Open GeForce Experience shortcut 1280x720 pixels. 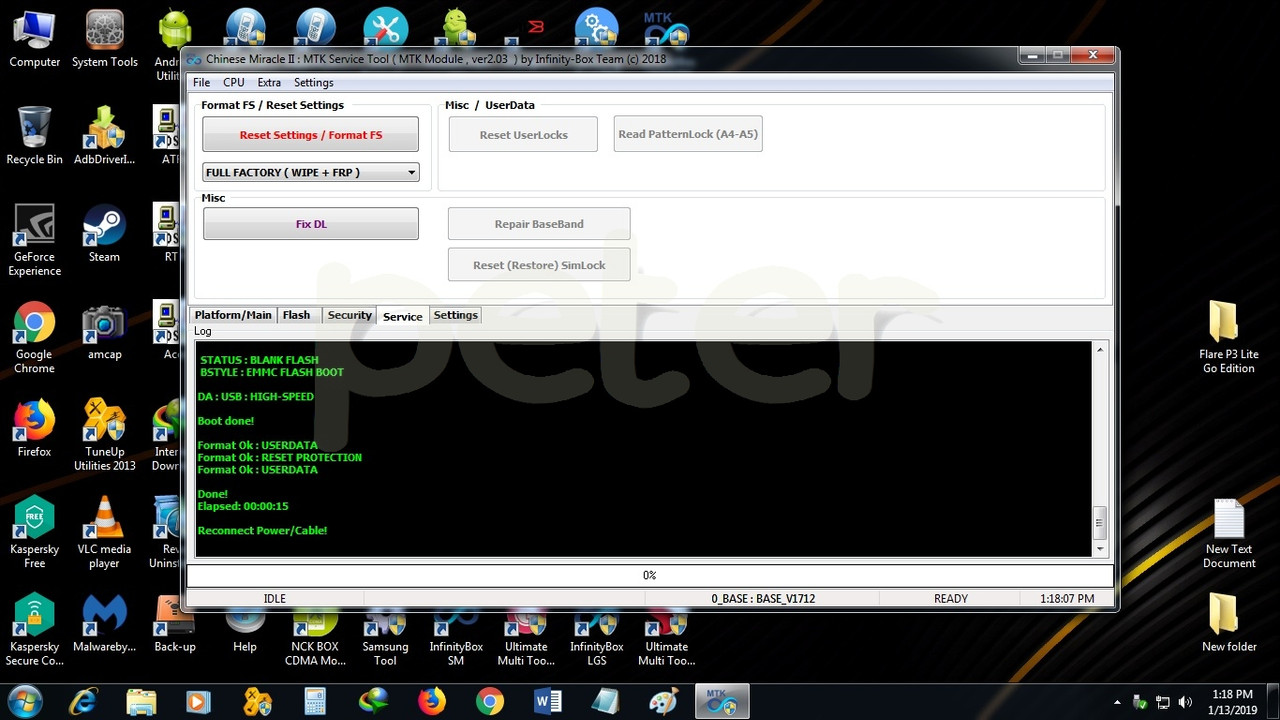[34, 241]
